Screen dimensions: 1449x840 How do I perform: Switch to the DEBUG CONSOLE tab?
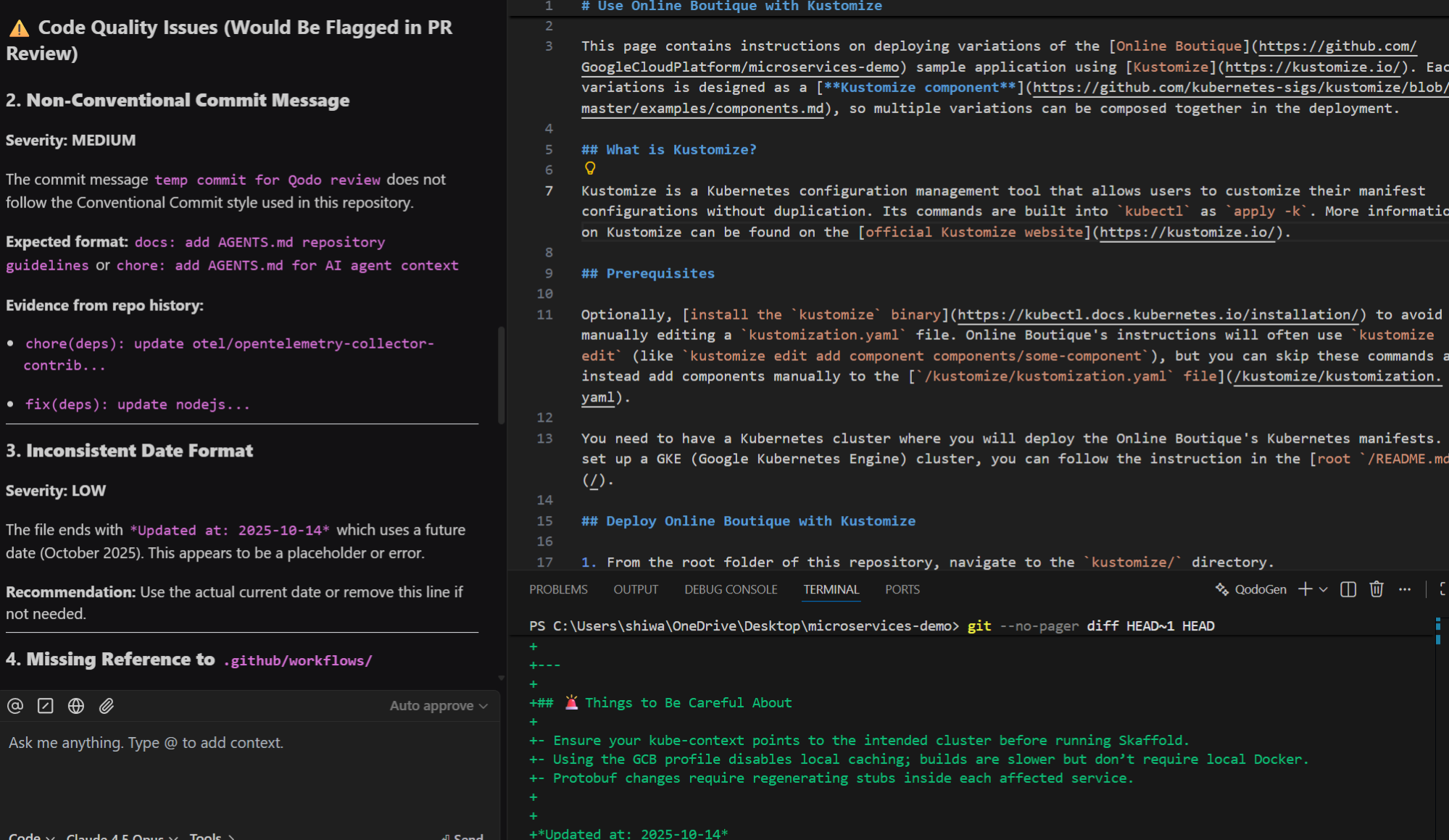pos(731,590)
